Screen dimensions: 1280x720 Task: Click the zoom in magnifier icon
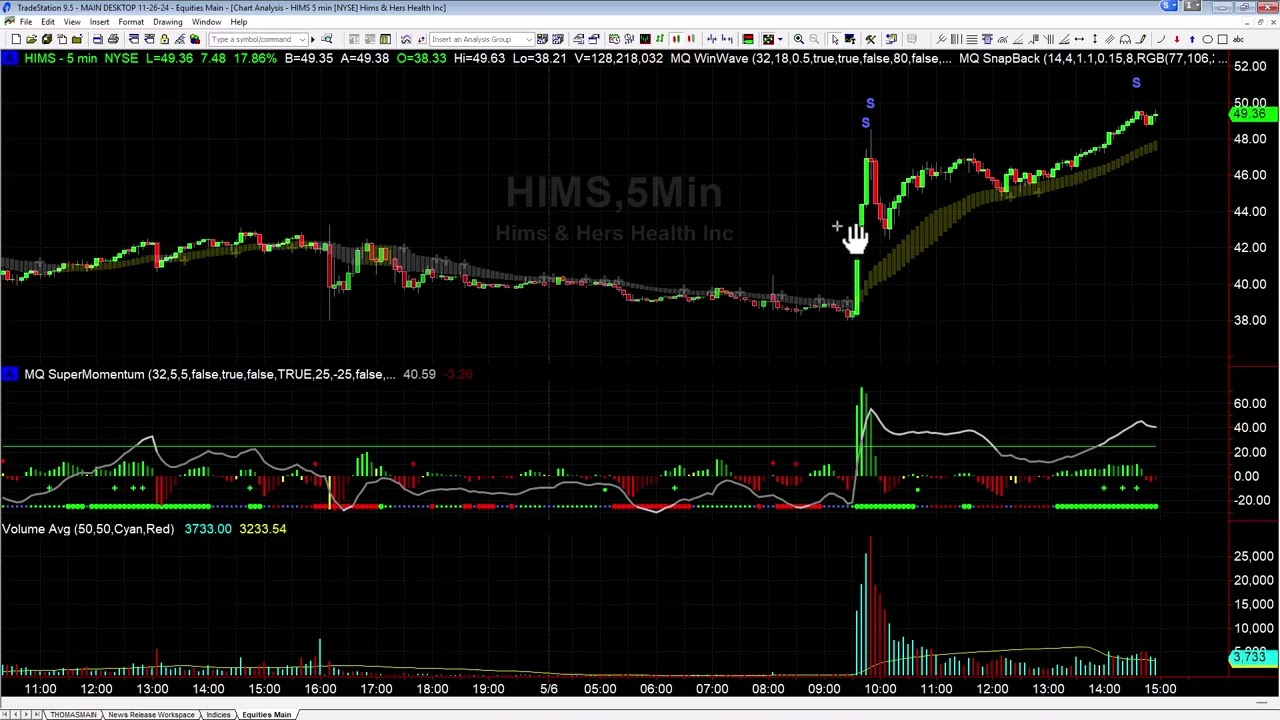click(x=799, y=39)
